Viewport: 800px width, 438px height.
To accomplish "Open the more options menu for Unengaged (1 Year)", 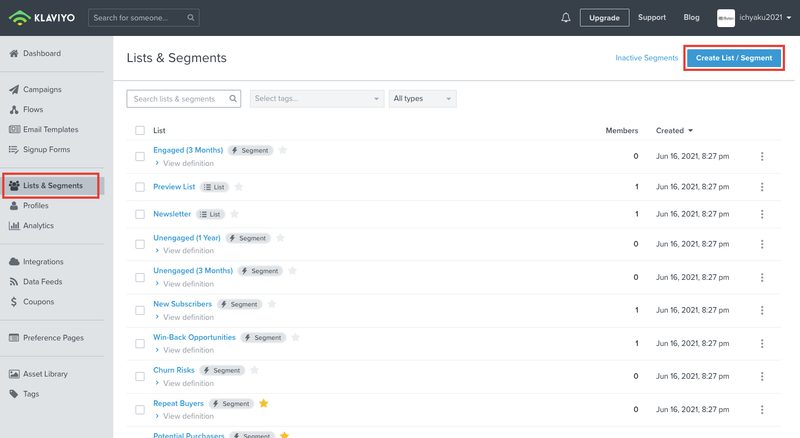I will pyautogui.click(x=762, y=244).
